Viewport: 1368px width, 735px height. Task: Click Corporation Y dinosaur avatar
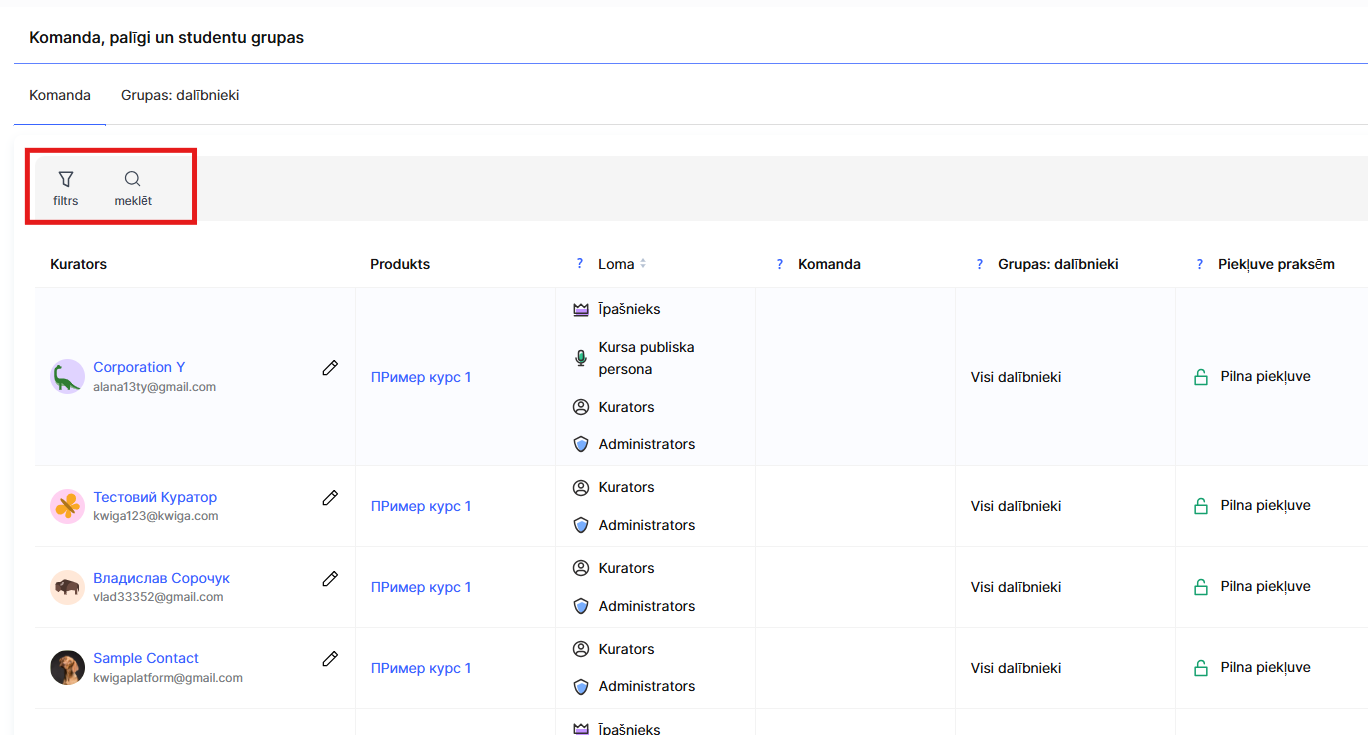click(x=67, y=377)
